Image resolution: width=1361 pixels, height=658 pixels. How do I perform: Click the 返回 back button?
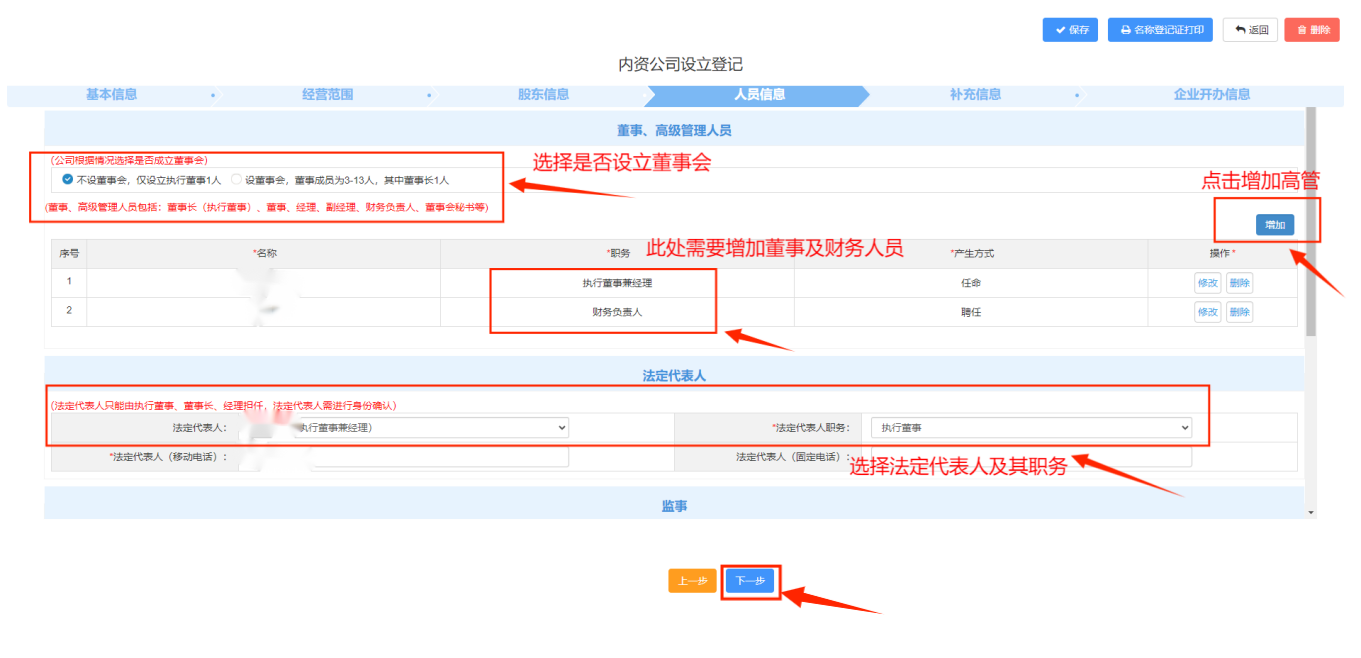coord(1250,30)
